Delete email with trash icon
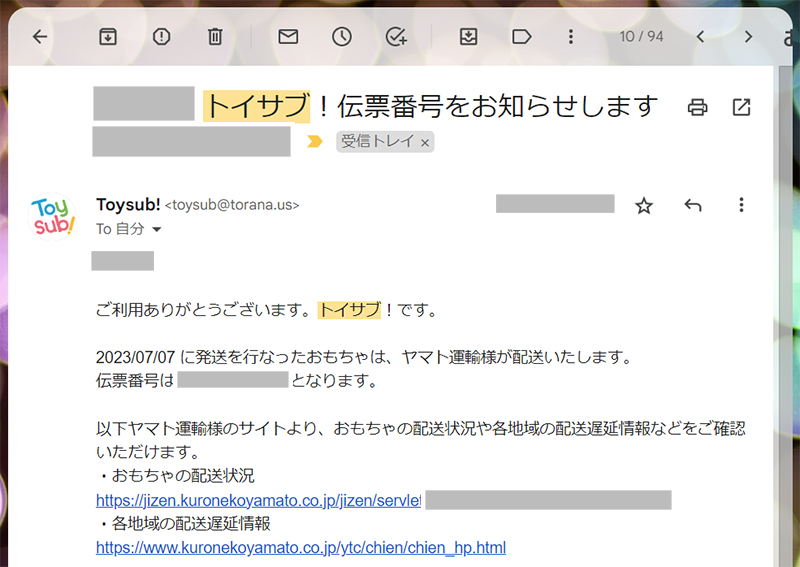Image resolution: width=800 pixels, height=567 pixels. click(x=215, y=37)
